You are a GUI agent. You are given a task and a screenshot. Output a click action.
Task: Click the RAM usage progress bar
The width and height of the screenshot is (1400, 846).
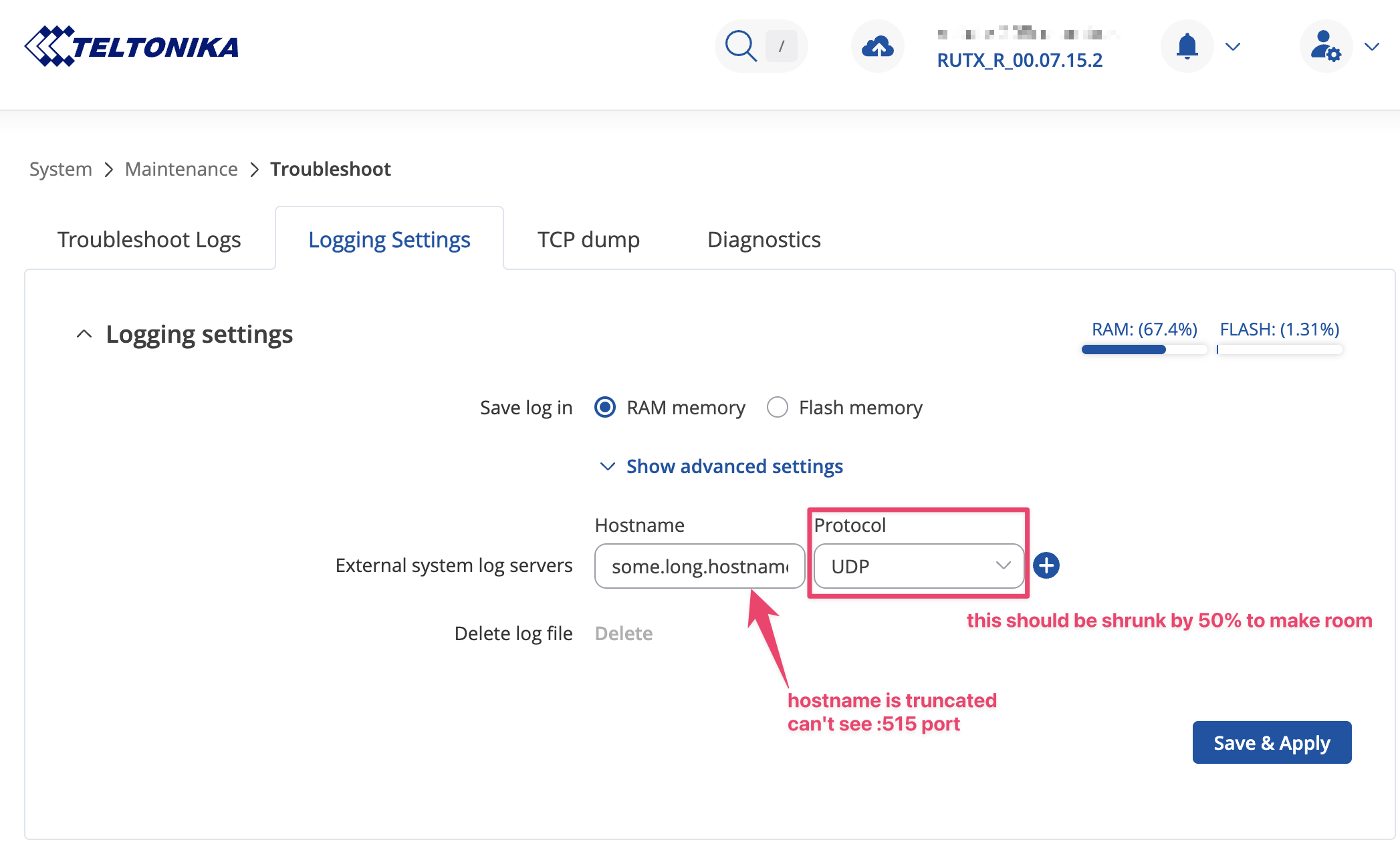[x=1144, y=349]
